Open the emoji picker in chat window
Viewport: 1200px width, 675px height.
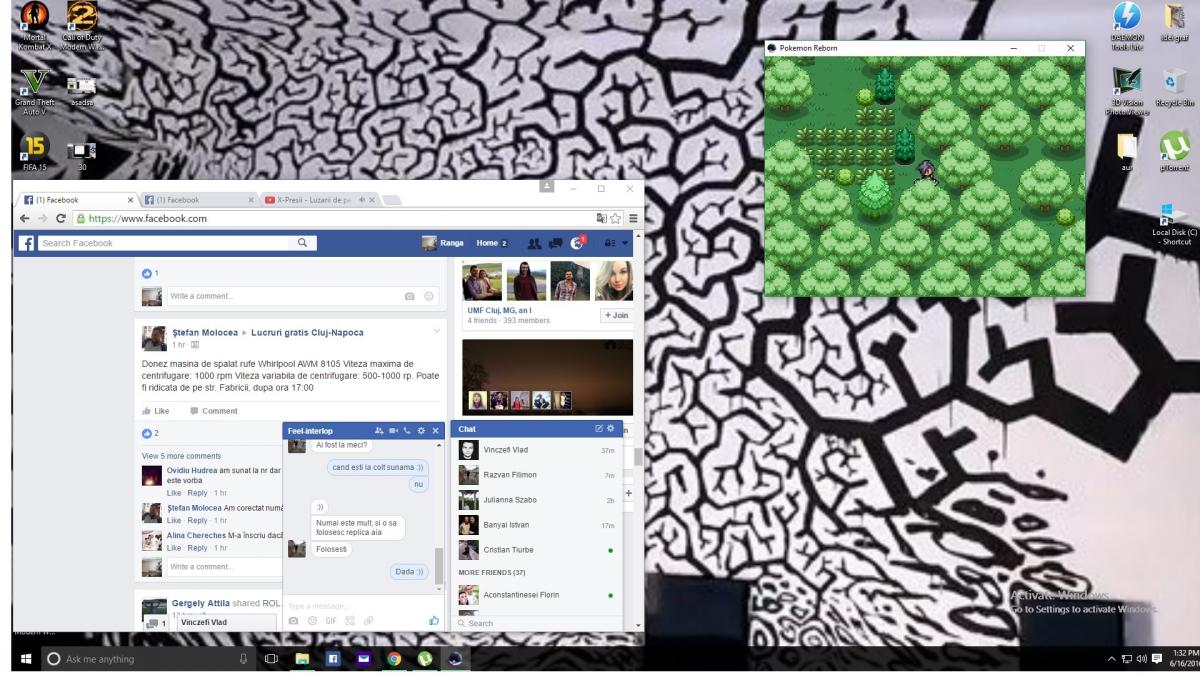tap(312, 621)
